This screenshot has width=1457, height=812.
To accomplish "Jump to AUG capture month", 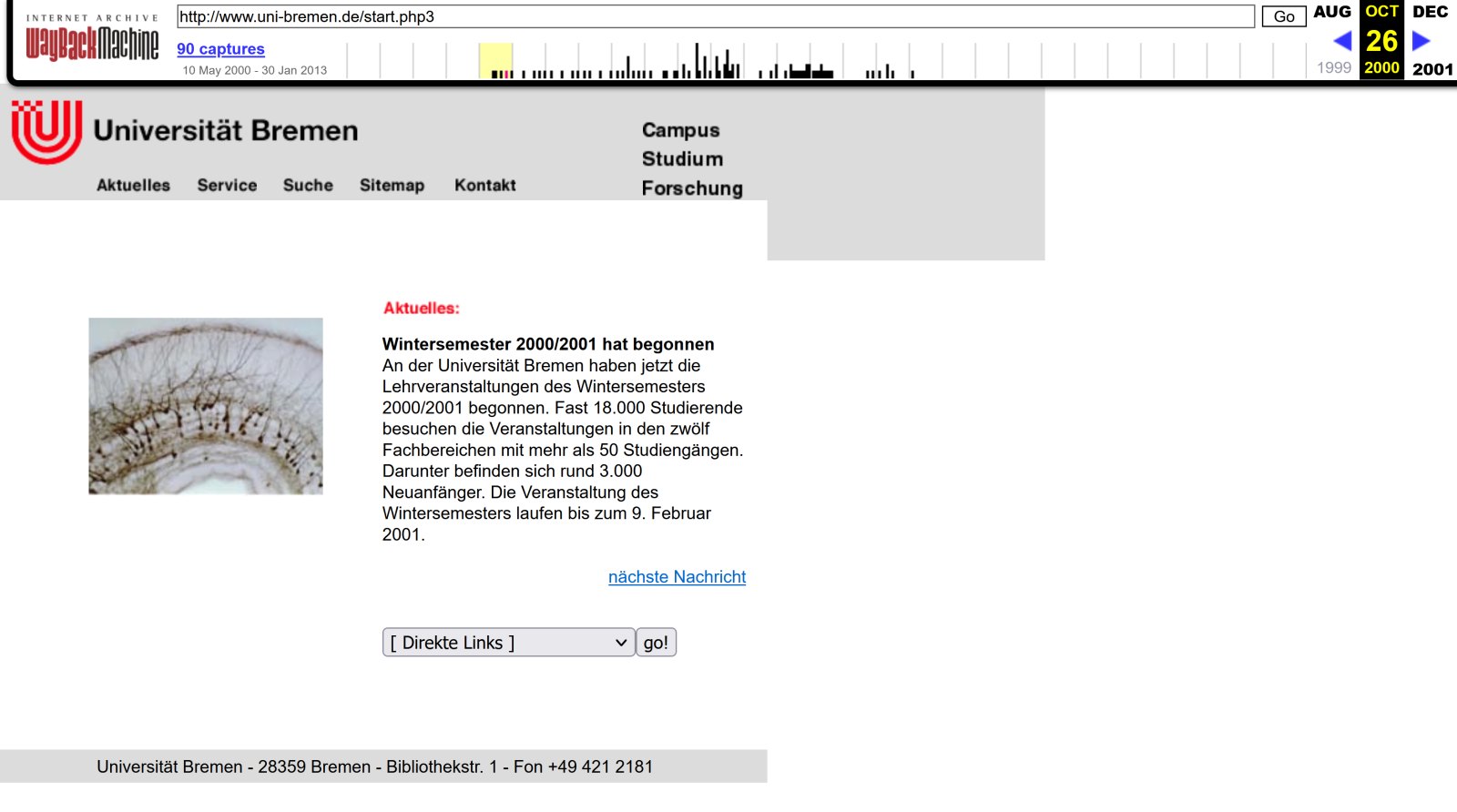I will click(x=1332, y=12).
